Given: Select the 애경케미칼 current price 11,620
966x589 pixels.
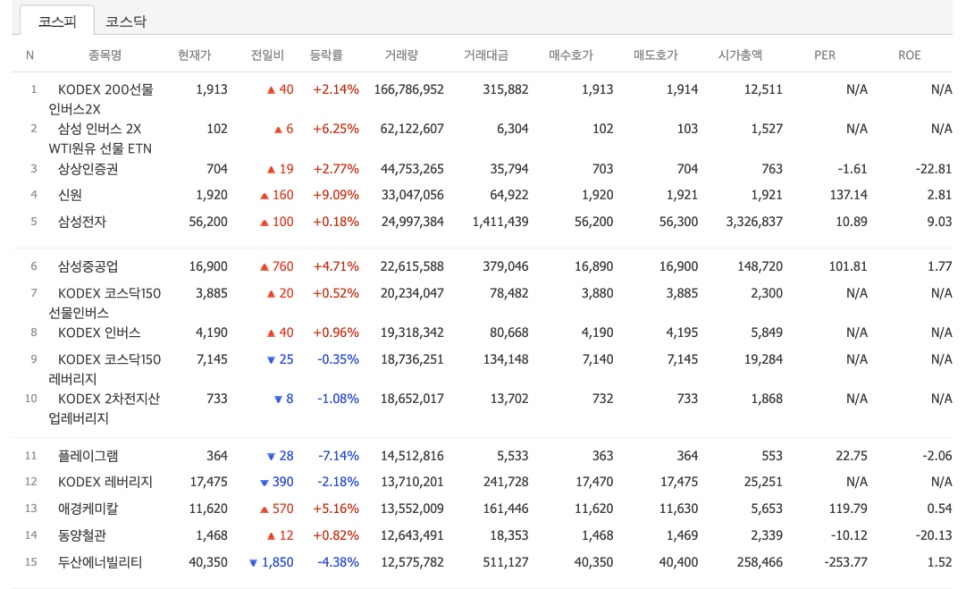Looking at the screenshot, I should [208, 508].
